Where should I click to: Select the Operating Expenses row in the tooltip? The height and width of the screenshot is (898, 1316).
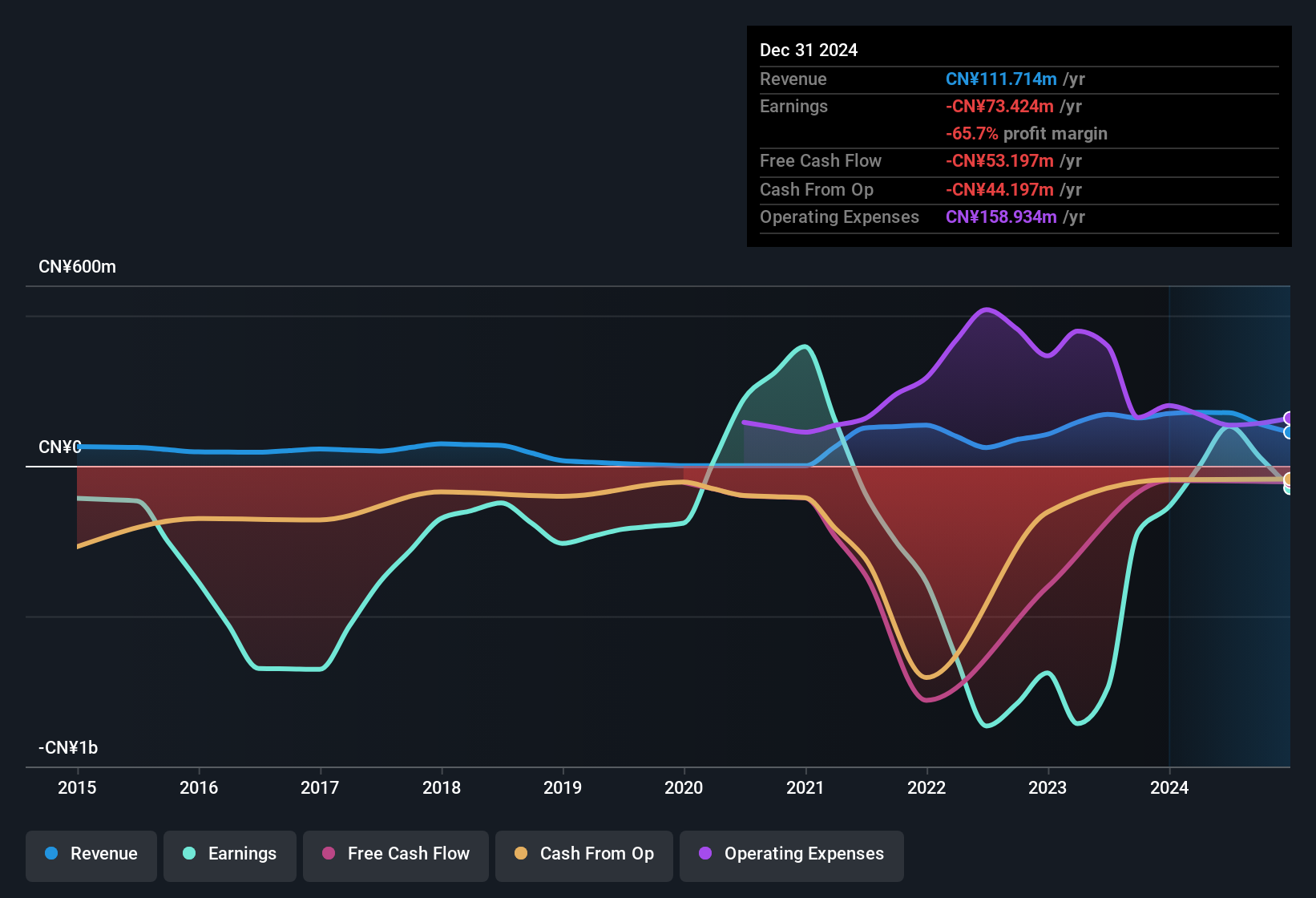tap(922, 216)
